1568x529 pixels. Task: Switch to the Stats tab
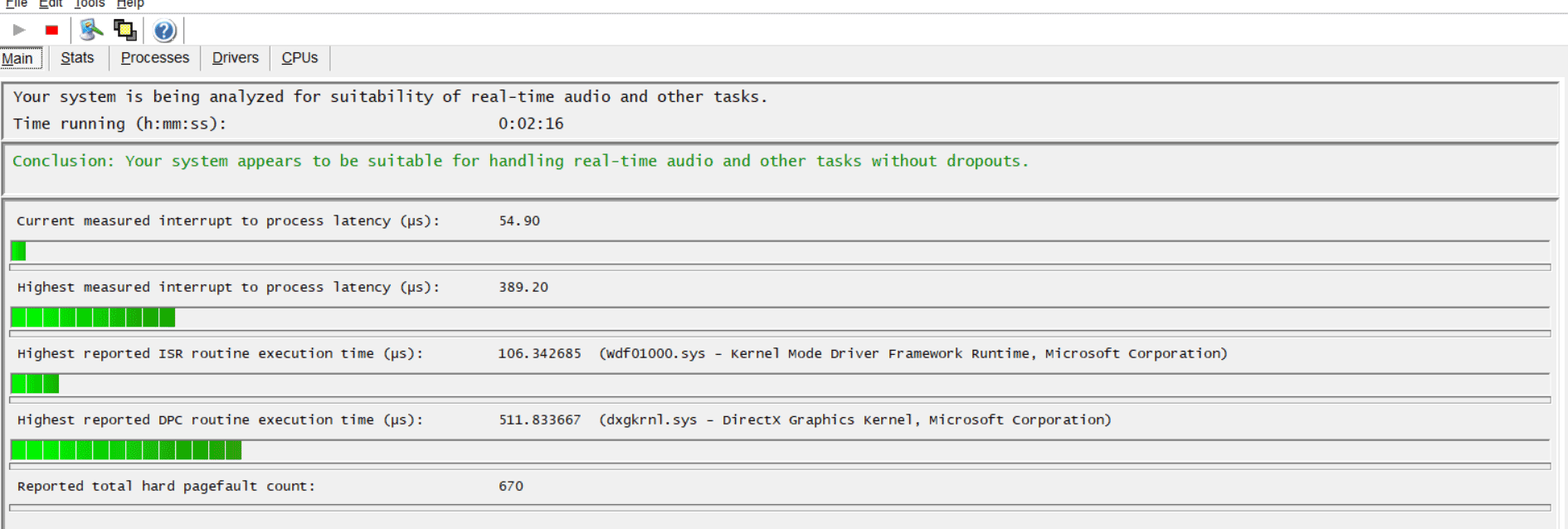point(77,58)
